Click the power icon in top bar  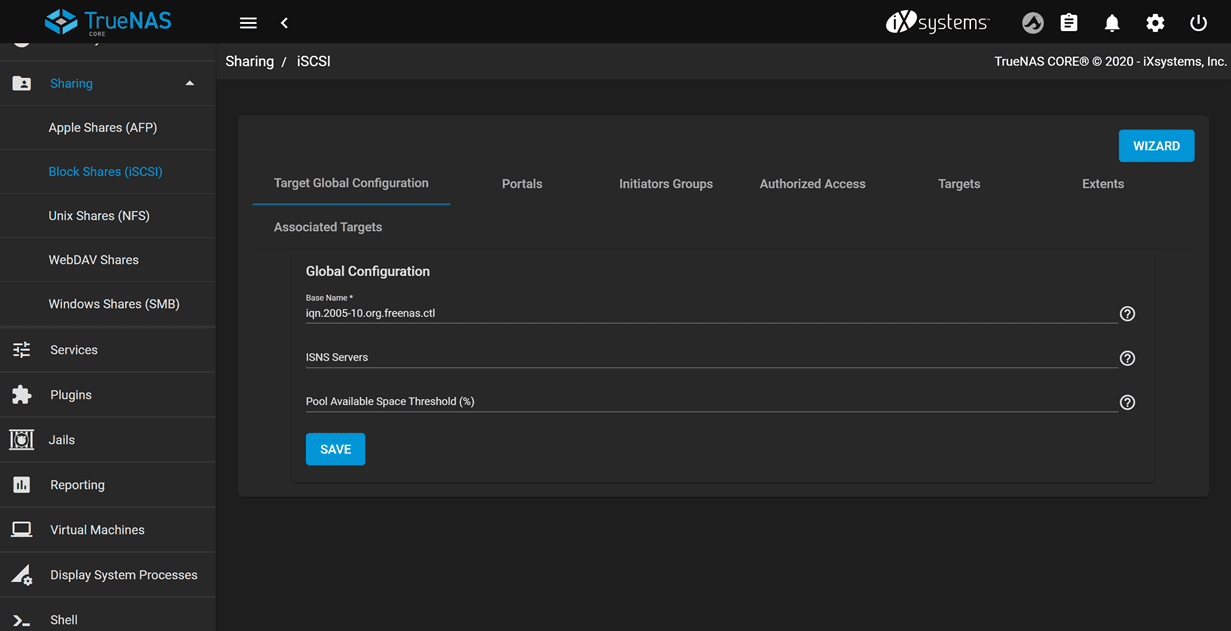click(1198, 23)
